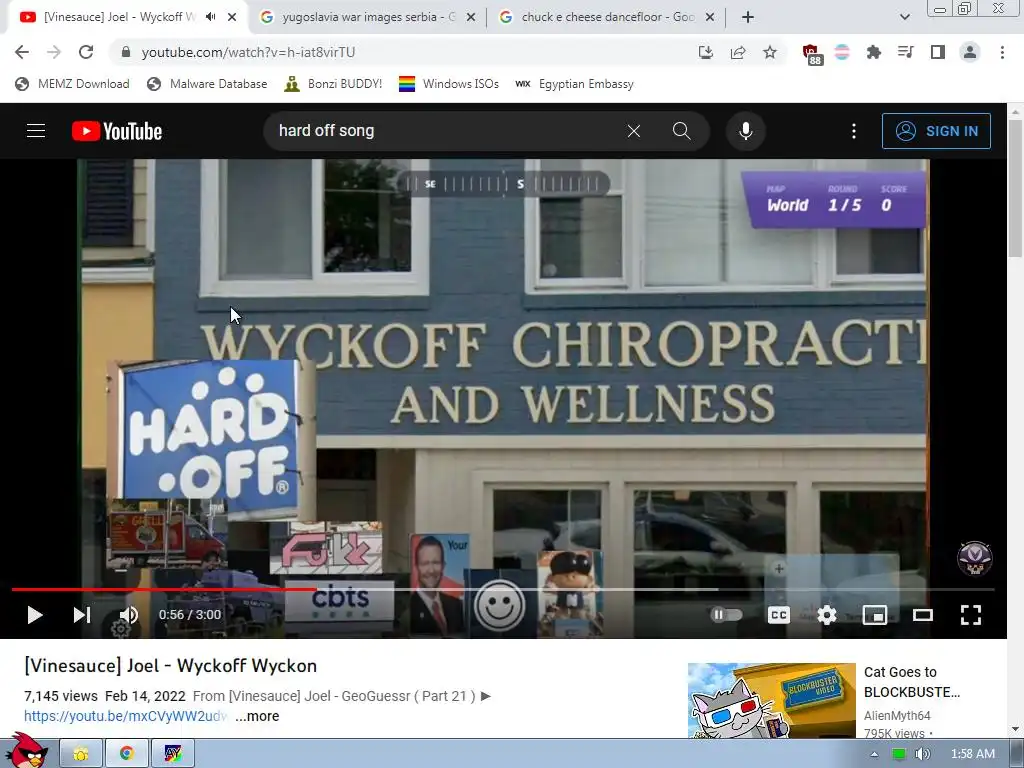Screen dimensions: 1024x768
Task: Open the system volume tray icon
Action: click(x=922, y=754)
